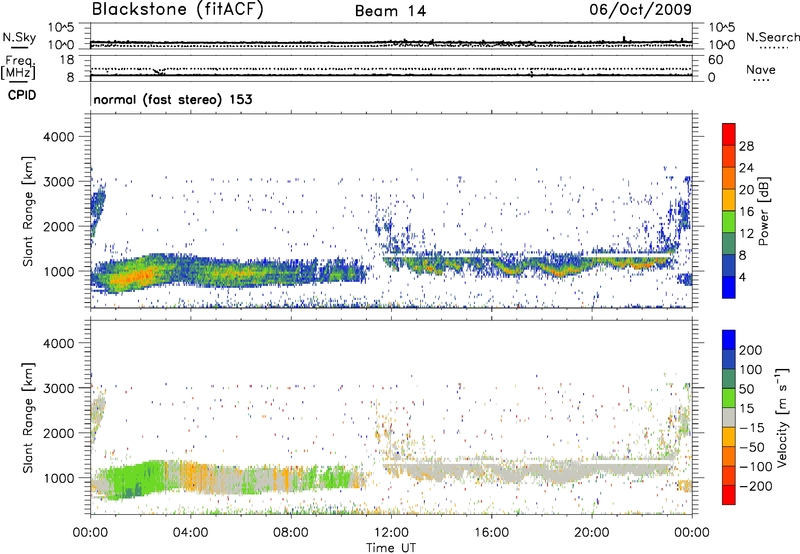Click the '04:00' time tick label
This screenshot has width=800, height=554.
click(190, 533)
